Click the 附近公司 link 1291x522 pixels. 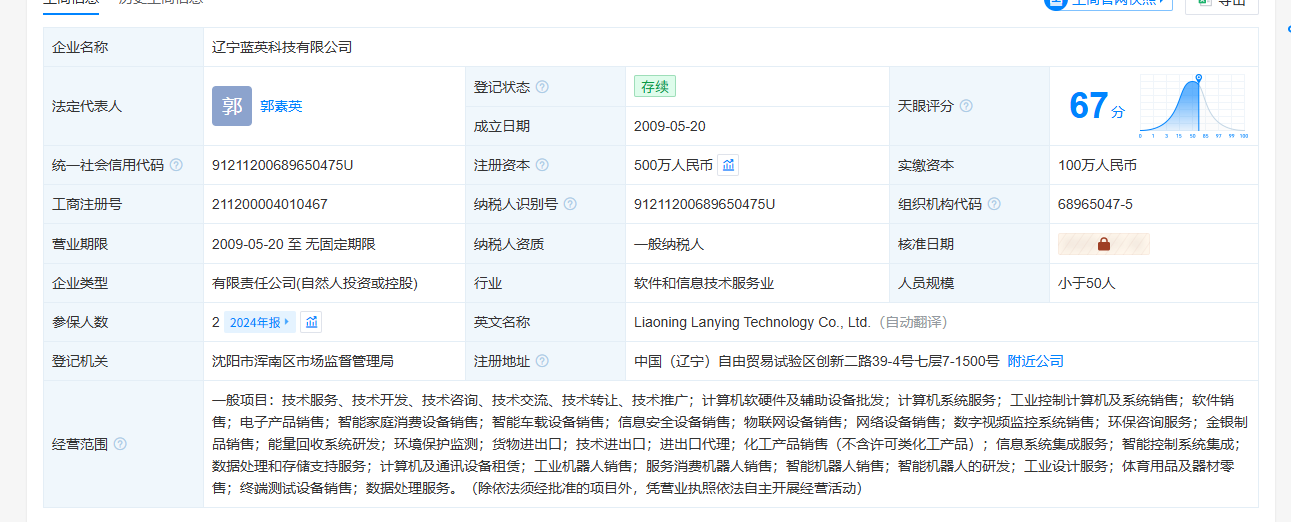pos(1035,361)
